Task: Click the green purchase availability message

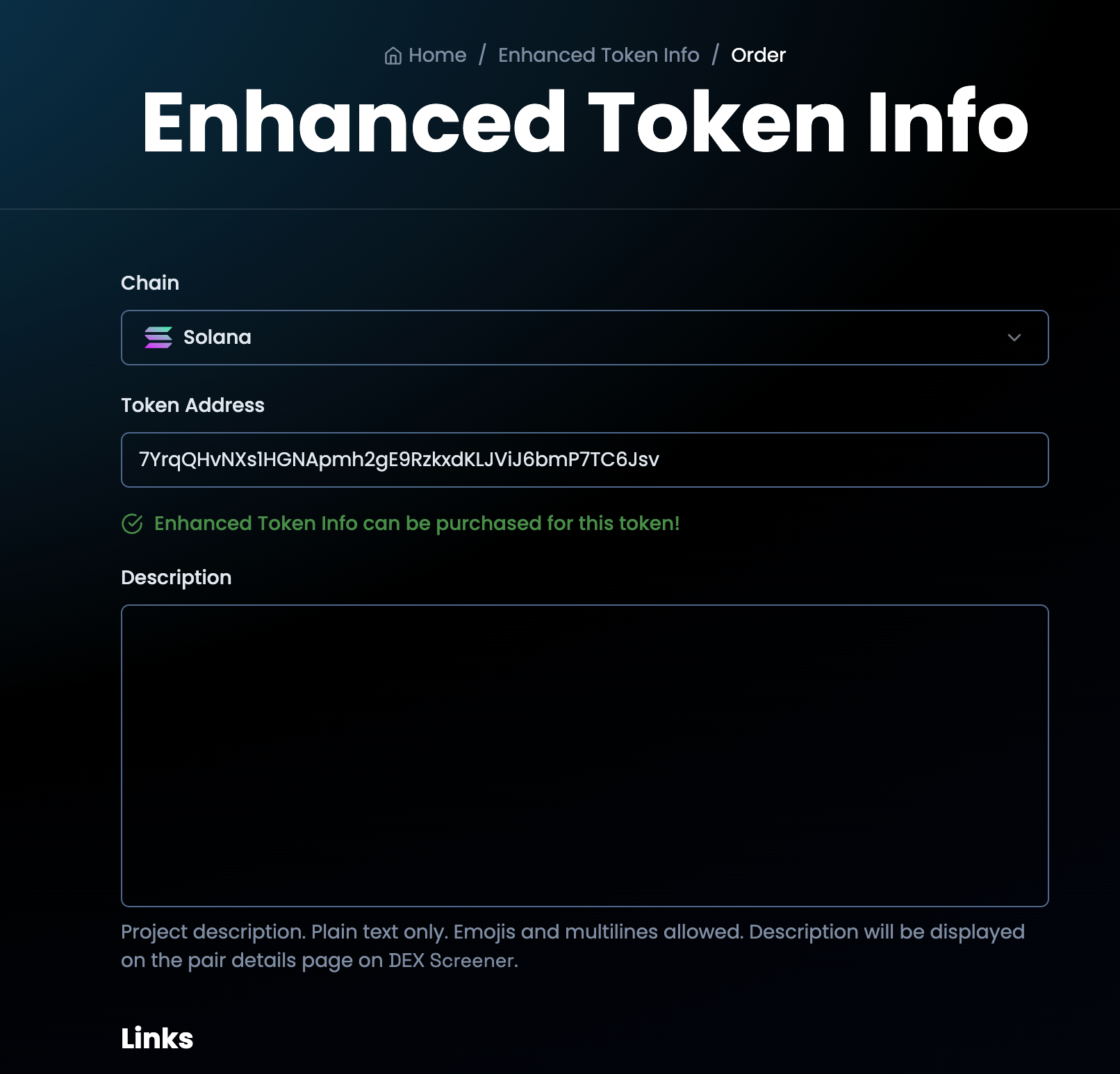Action: [x=416, y=523]
